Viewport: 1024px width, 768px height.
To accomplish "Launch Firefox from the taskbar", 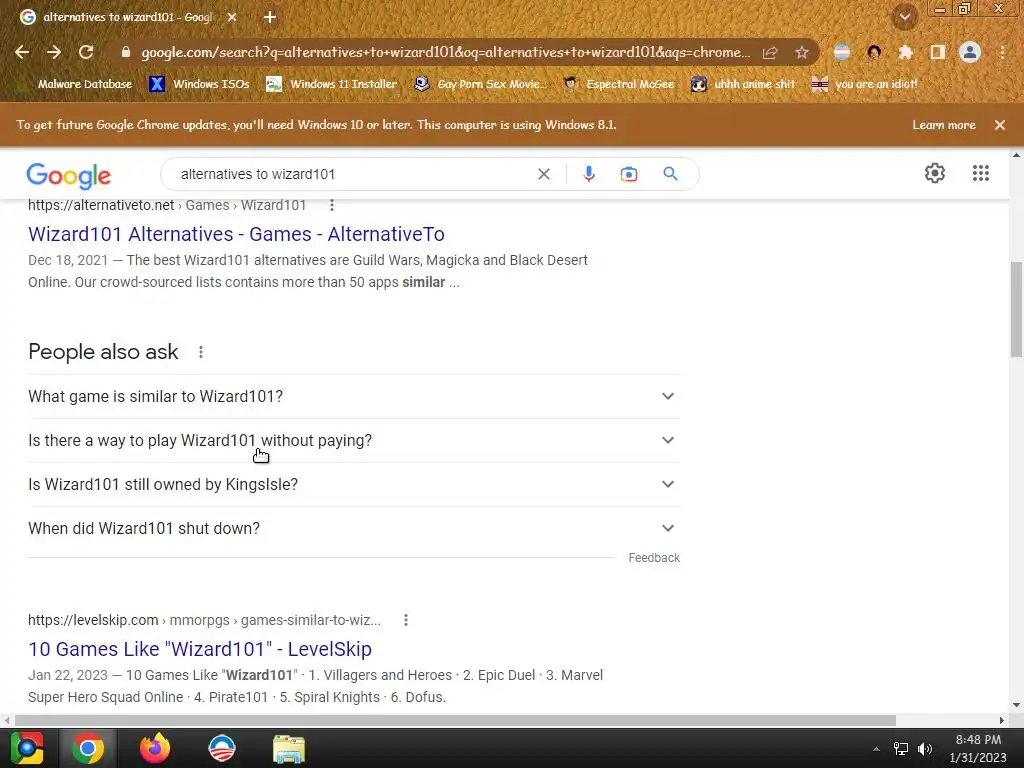I will tap(155, 748).
